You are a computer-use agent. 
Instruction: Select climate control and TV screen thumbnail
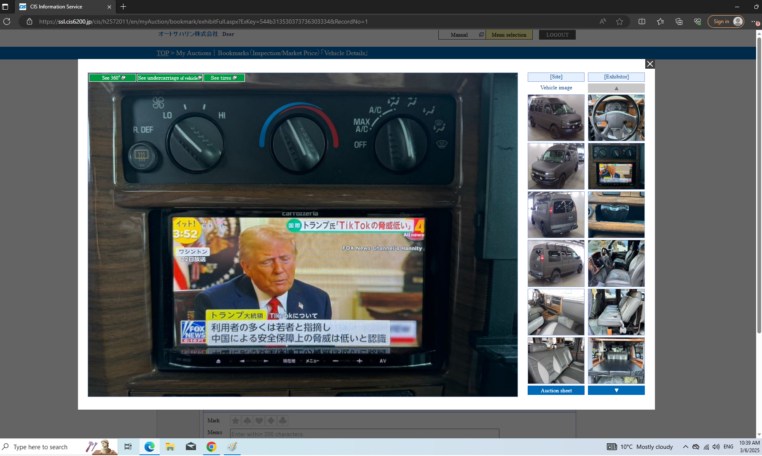616,166
